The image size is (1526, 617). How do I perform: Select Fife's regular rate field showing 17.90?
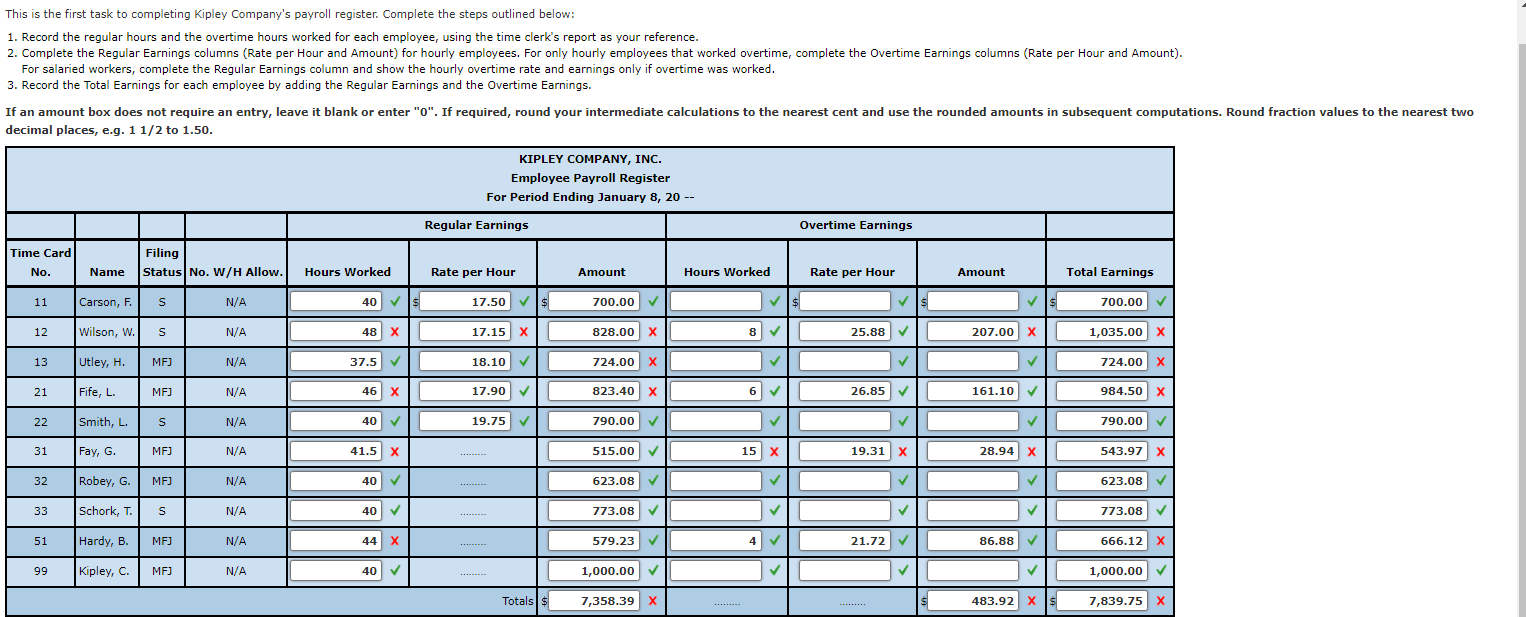[467, 391]
